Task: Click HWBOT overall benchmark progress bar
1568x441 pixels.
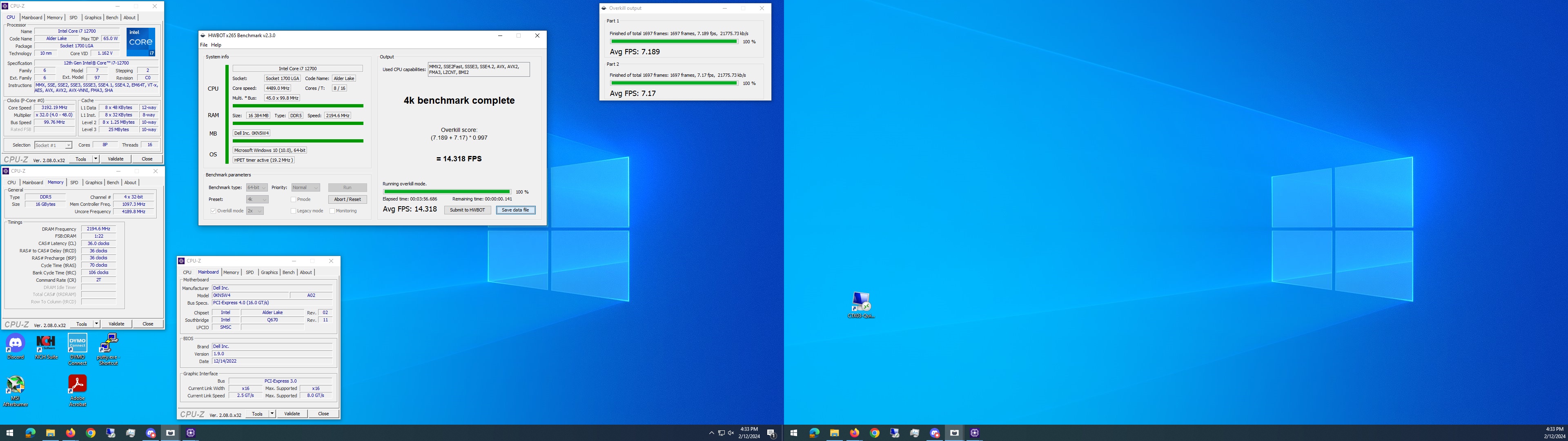Action: 448,192
